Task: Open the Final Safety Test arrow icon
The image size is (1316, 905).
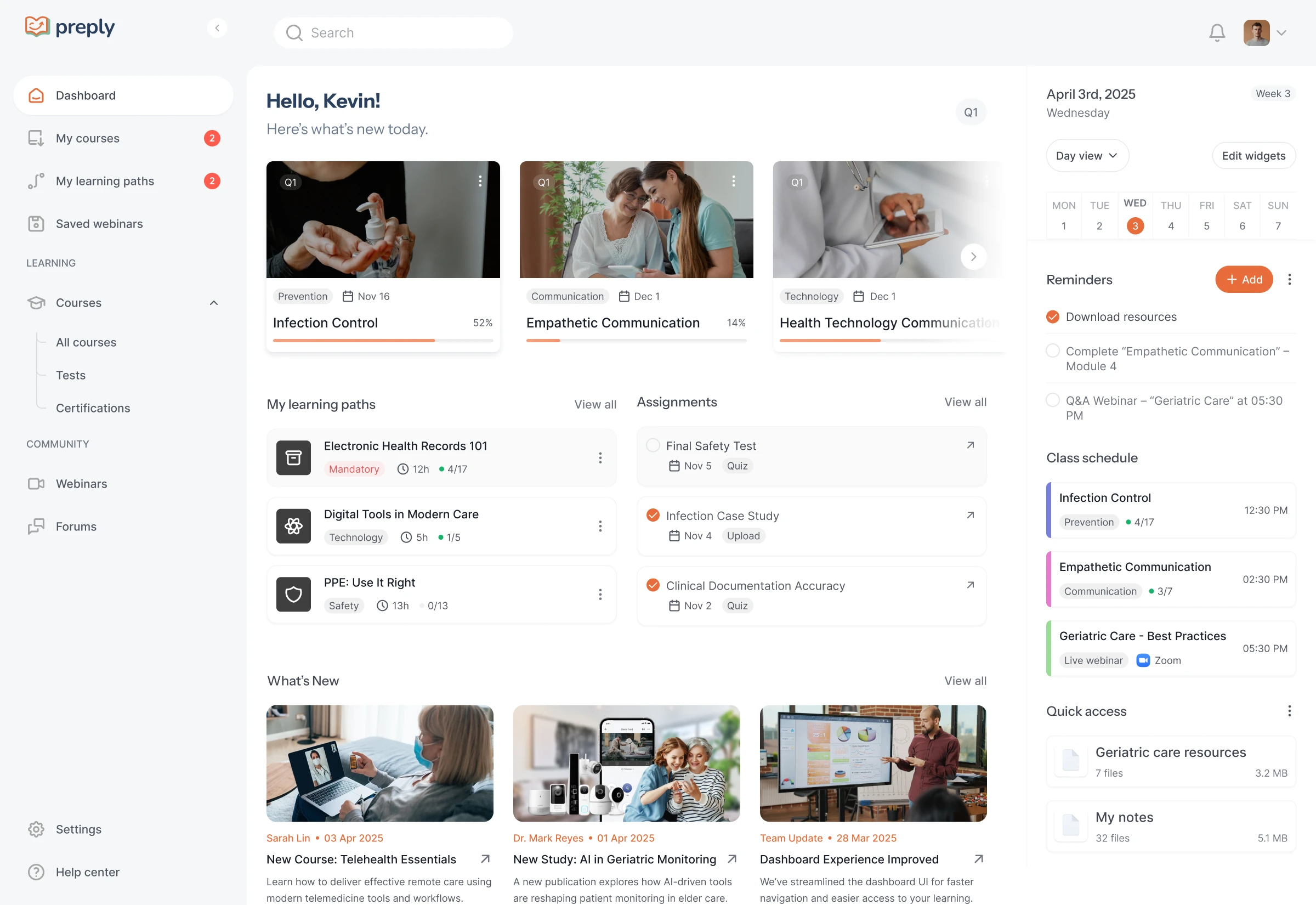Action: [969, 446]
